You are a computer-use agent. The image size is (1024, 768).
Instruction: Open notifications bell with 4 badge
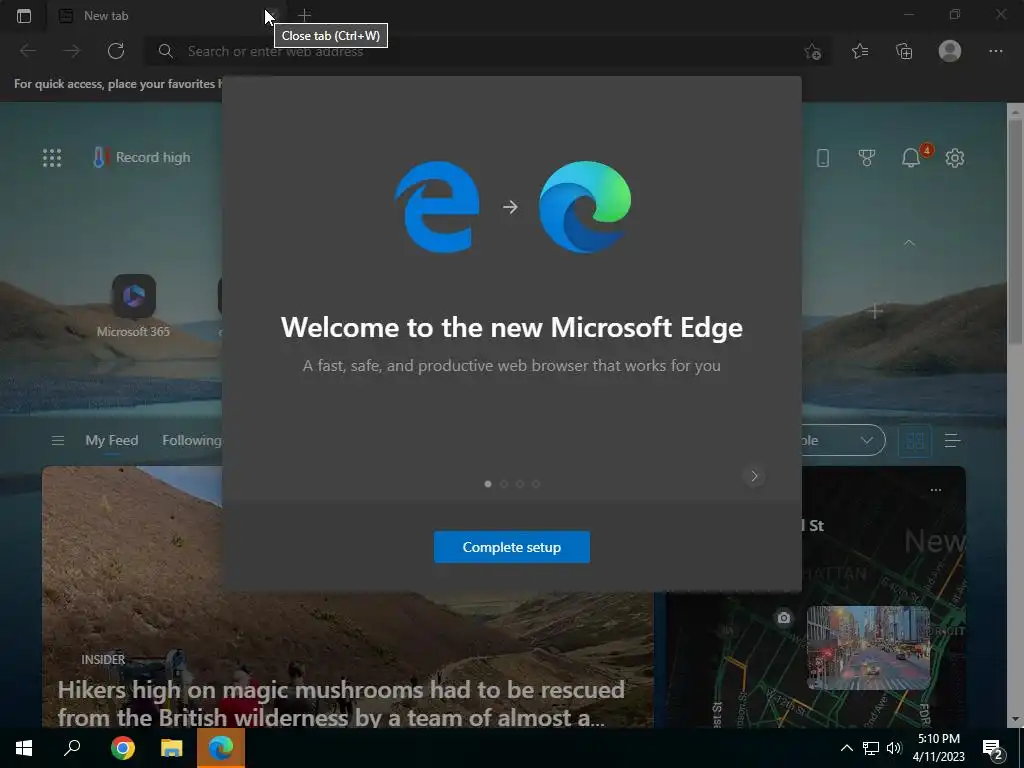pyautogui.click(x=912, y=157)
